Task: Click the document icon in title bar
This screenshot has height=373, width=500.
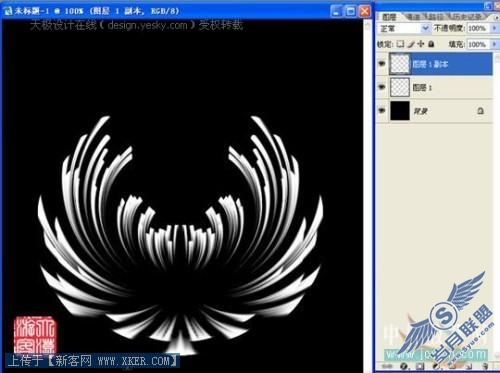Action: (7, 11)
